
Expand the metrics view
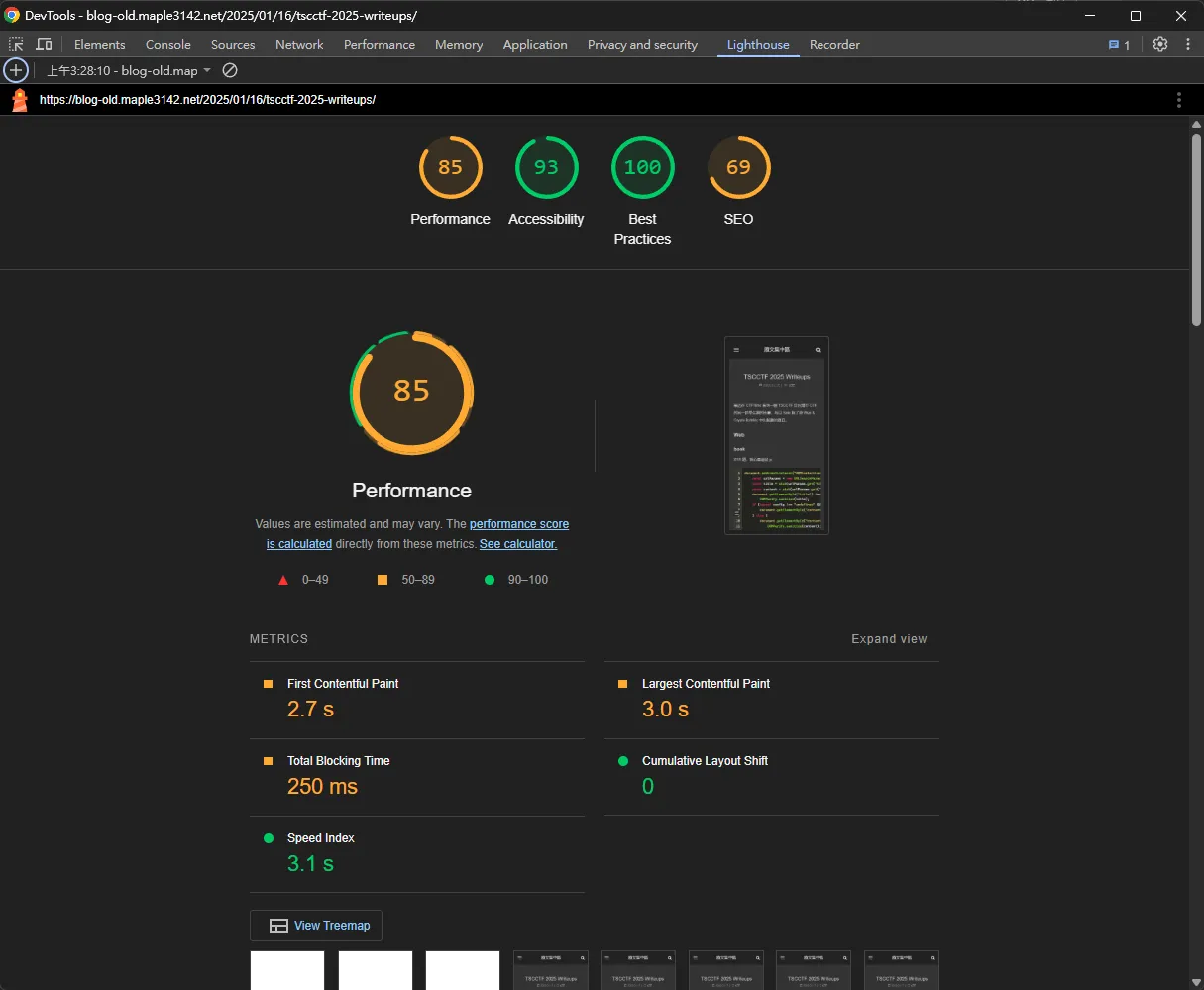(889, 639)
